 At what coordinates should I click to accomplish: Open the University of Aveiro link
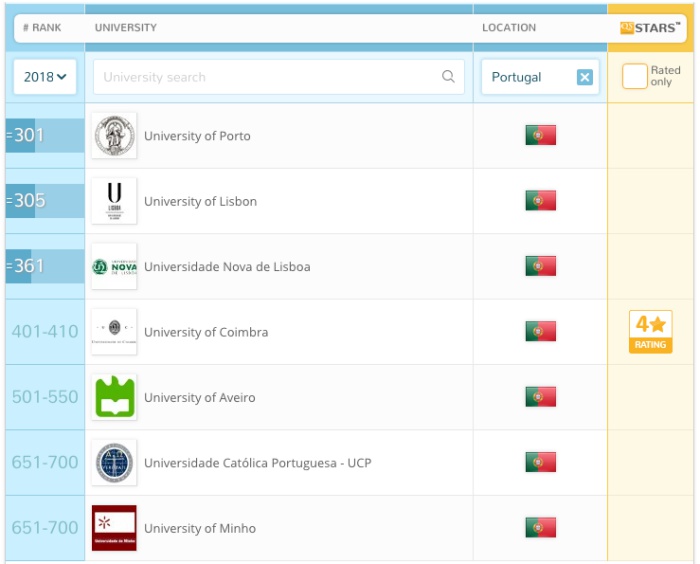click(x=200, y=397)
